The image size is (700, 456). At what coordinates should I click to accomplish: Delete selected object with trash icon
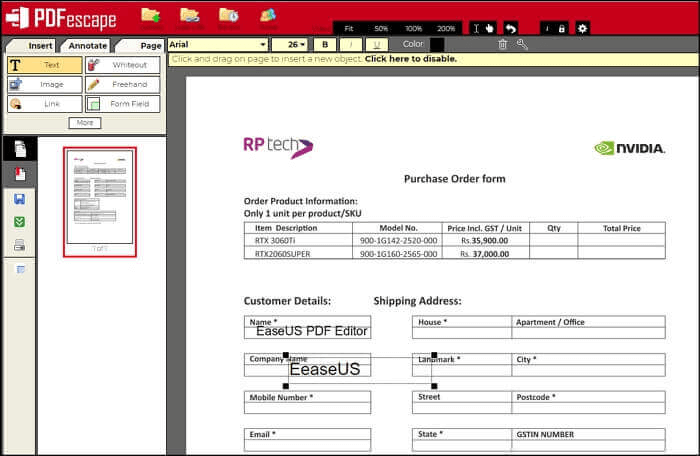click(x=502, y=45)
